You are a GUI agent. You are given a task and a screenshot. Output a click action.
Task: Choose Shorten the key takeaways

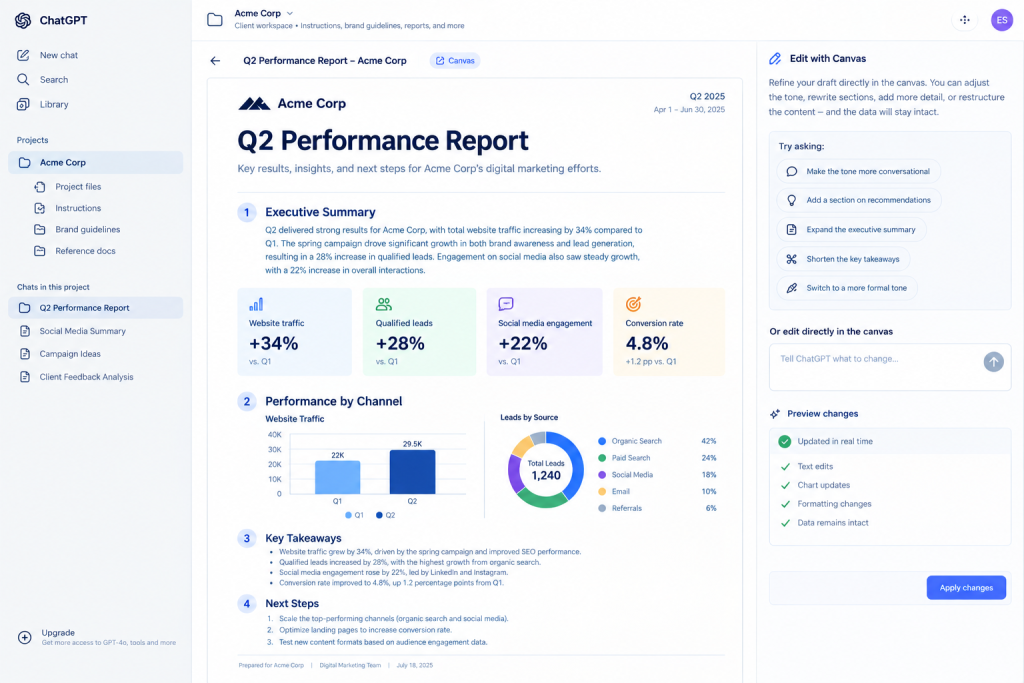pos(843,259)
